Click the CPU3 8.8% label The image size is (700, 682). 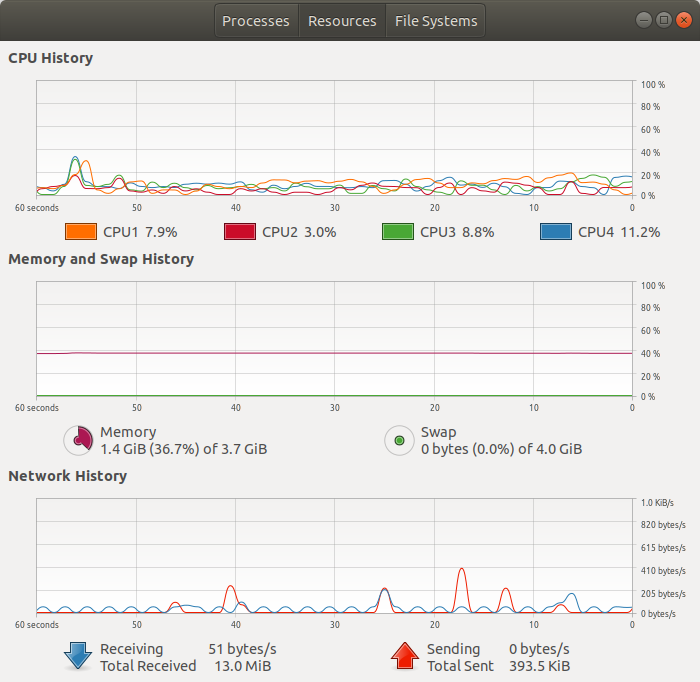pos(457,232)
